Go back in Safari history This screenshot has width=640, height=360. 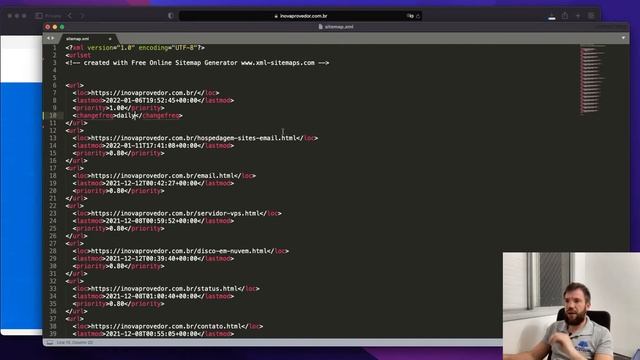point(70,16)
